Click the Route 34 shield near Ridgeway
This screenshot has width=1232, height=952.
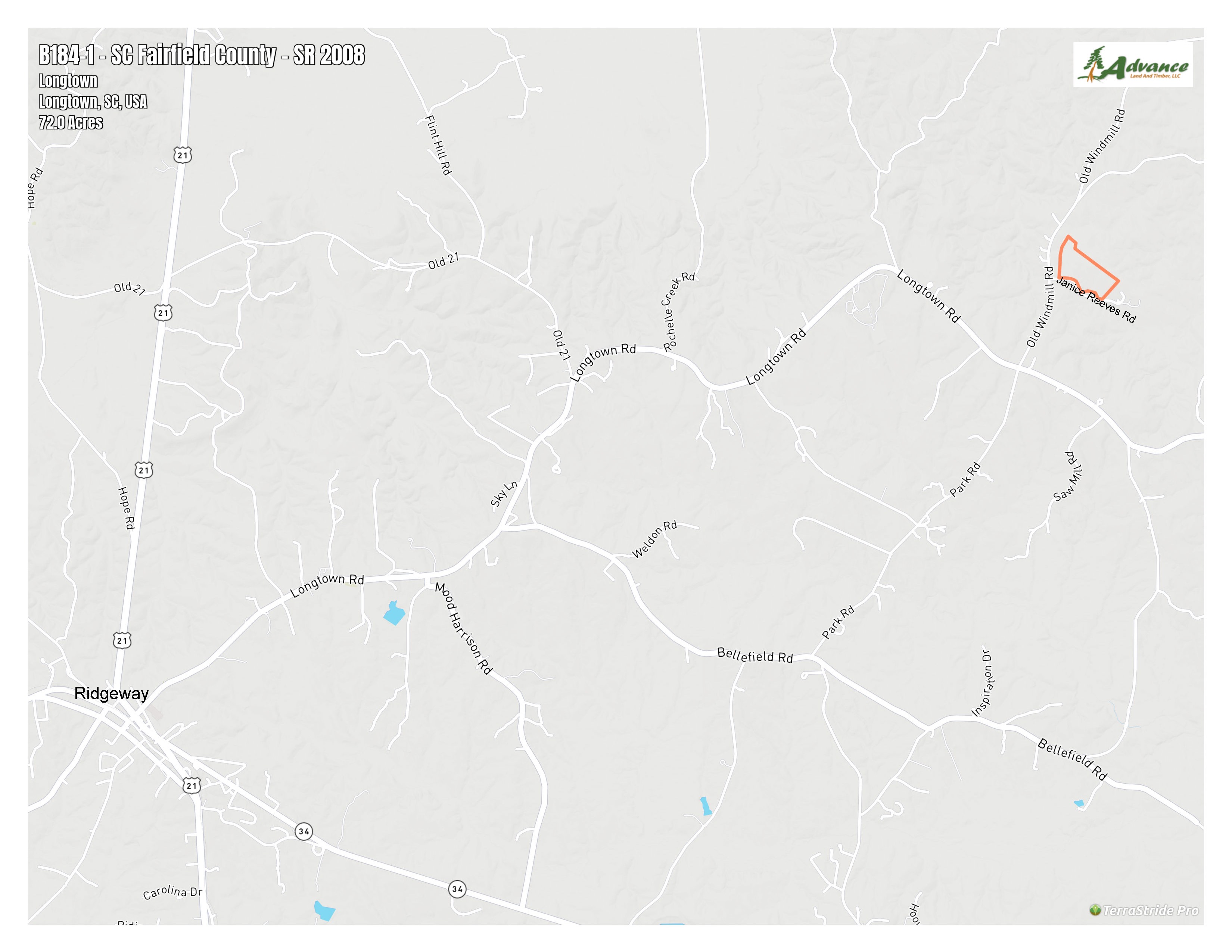pyautogui.click(x=304, y=831)
